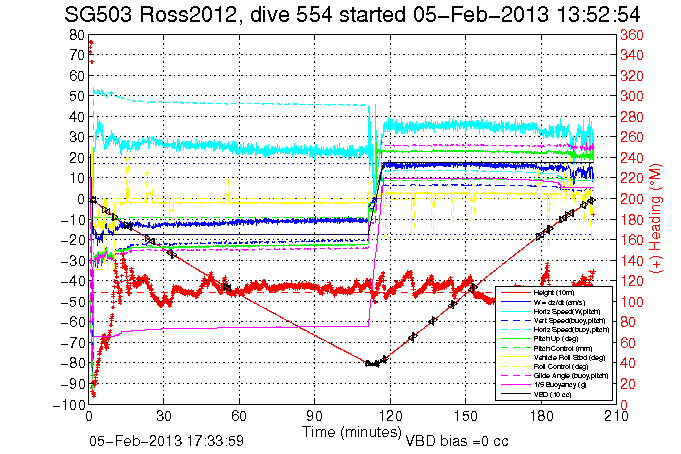
Task: Click black line sample beside VBD legend label
Action: point(516,394)
